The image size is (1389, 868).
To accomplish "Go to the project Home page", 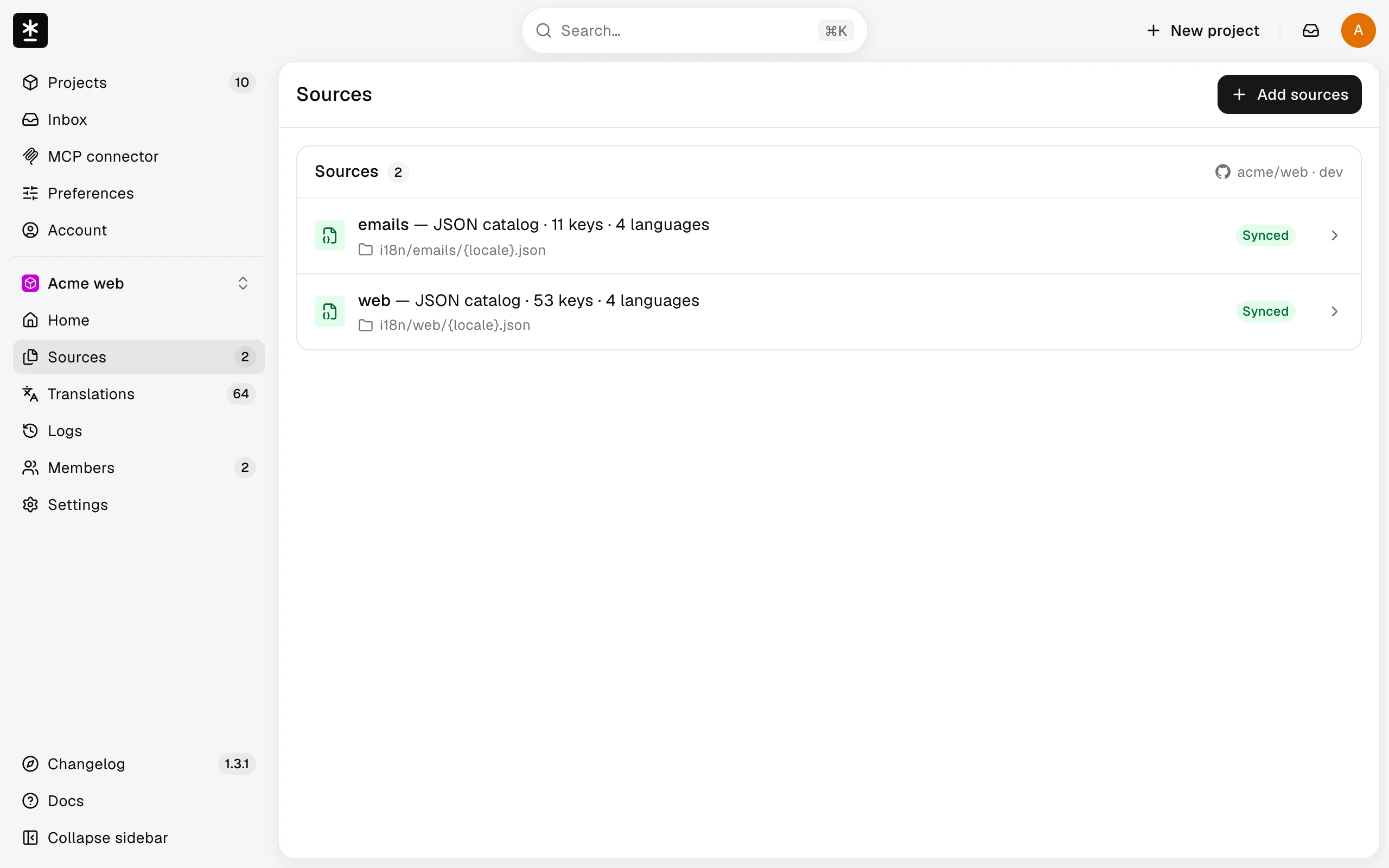I will click(x=138, y=320).
